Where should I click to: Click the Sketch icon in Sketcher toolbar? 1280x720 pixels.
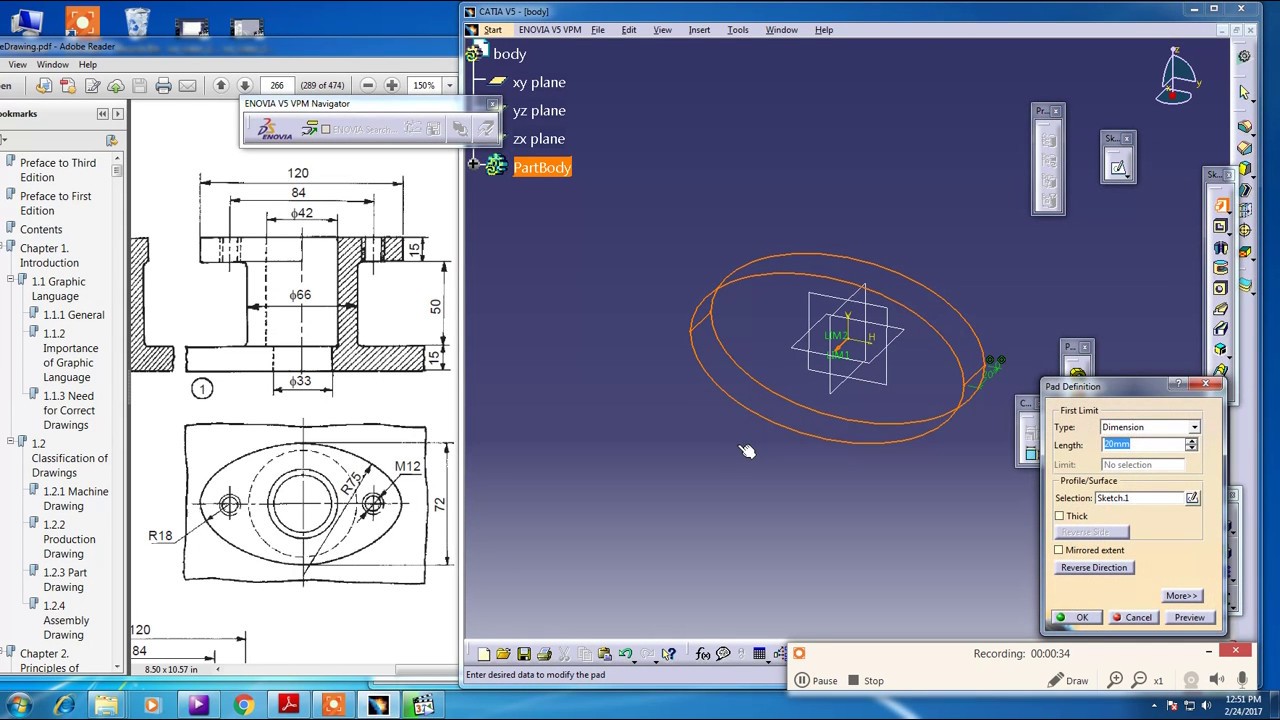1118,168
